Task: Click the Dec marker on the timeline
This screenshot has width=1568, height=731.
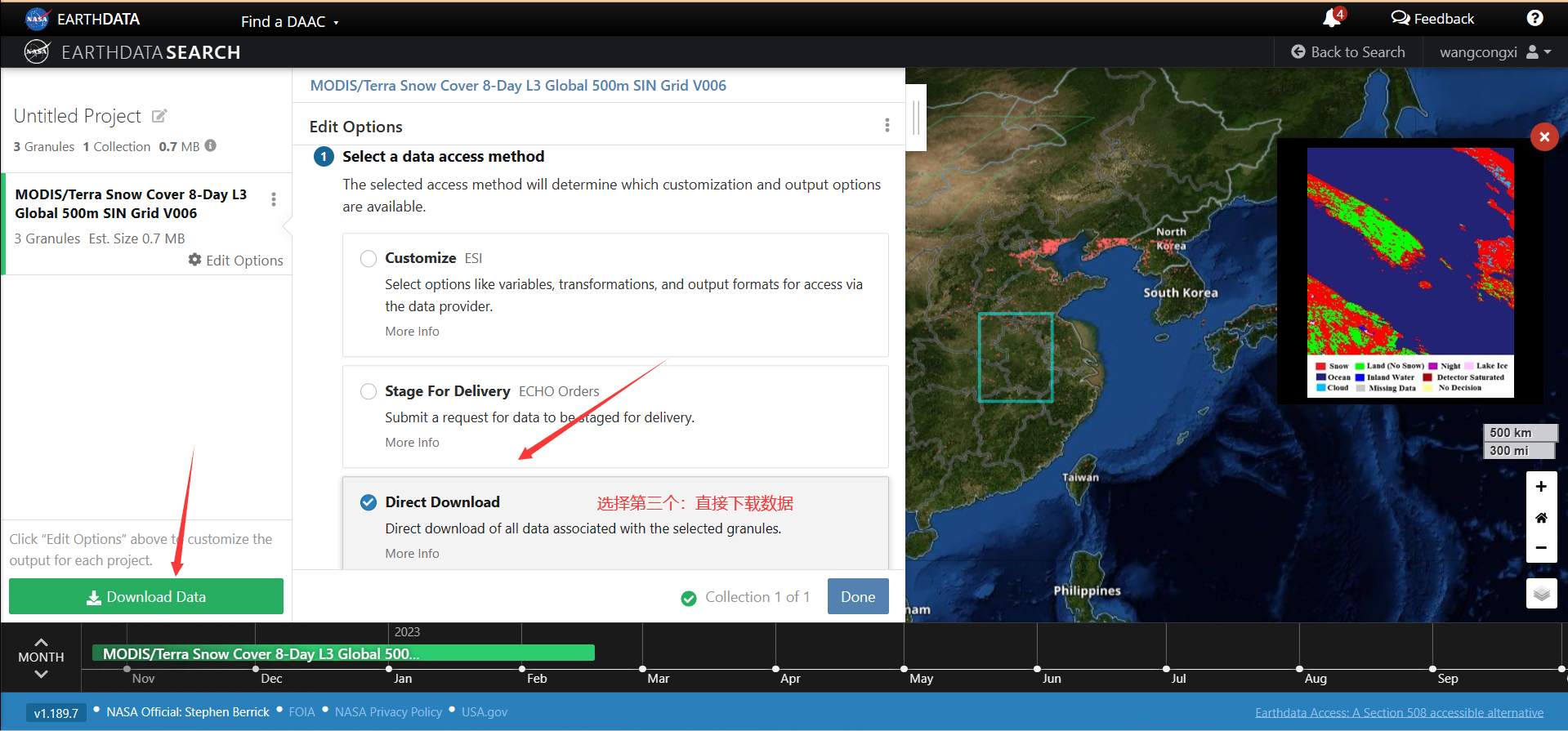Action: point(271,678)
